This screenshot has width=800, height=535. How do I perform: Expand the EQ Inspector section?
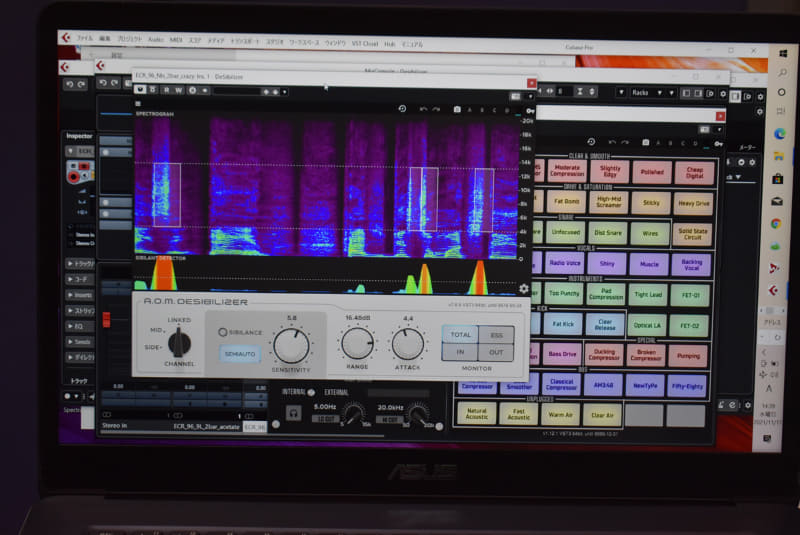(x=81, y=326)
